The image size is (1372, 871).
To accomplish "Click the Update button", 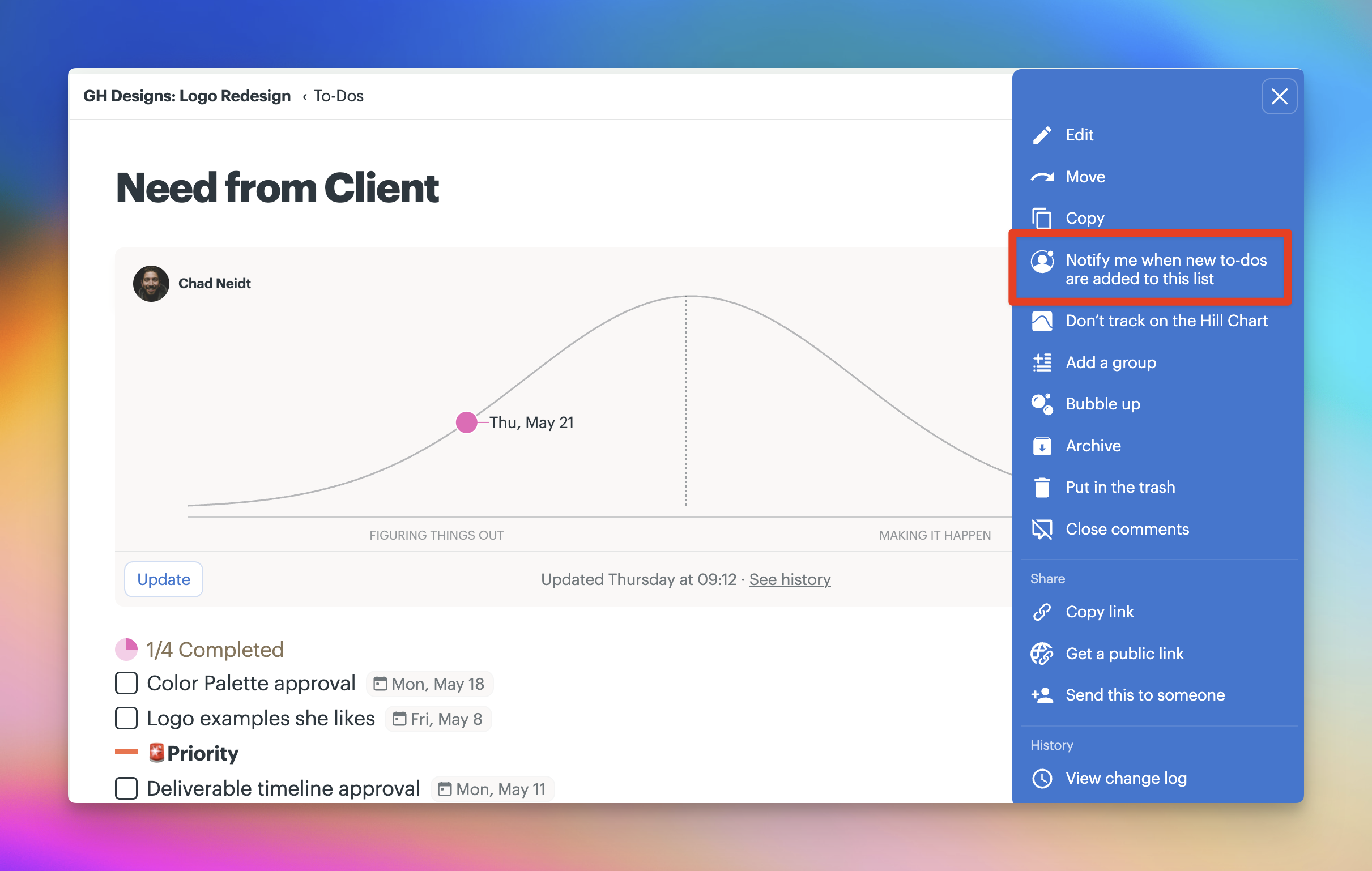I will 164,579.
